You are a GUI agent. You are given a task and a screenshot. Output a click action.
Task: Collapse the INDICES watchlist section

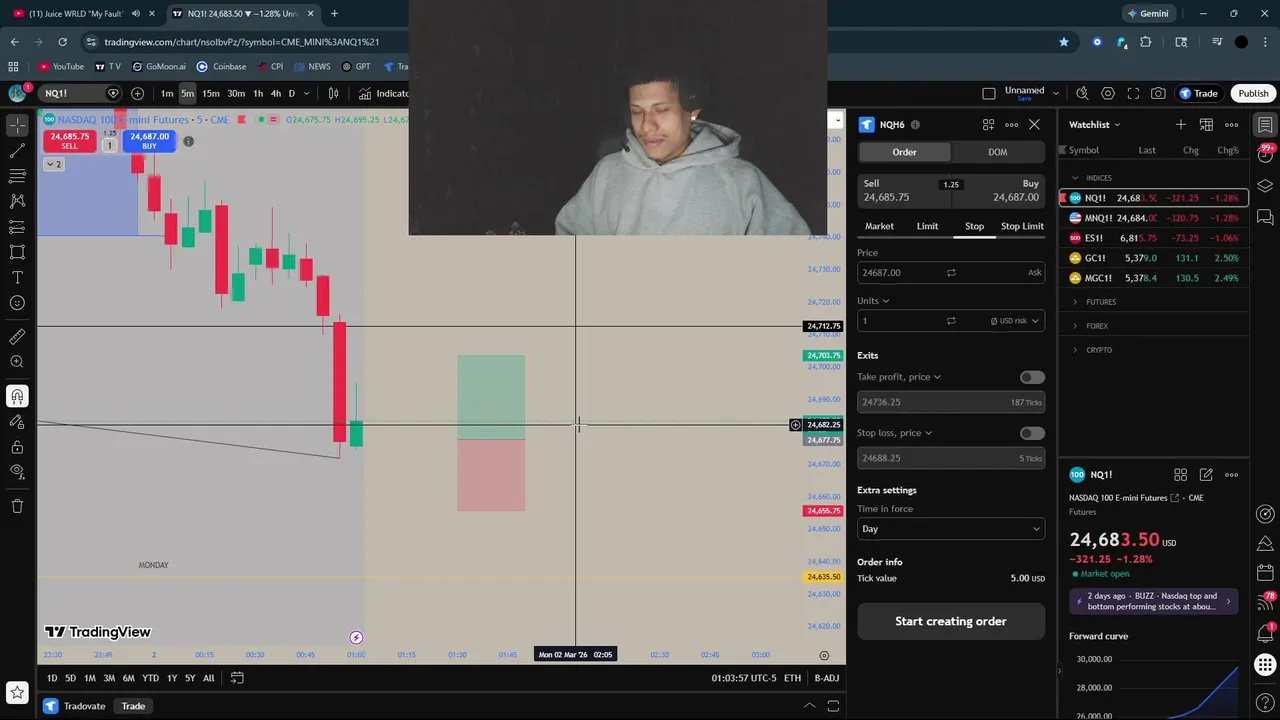(x=1076, y=178)
